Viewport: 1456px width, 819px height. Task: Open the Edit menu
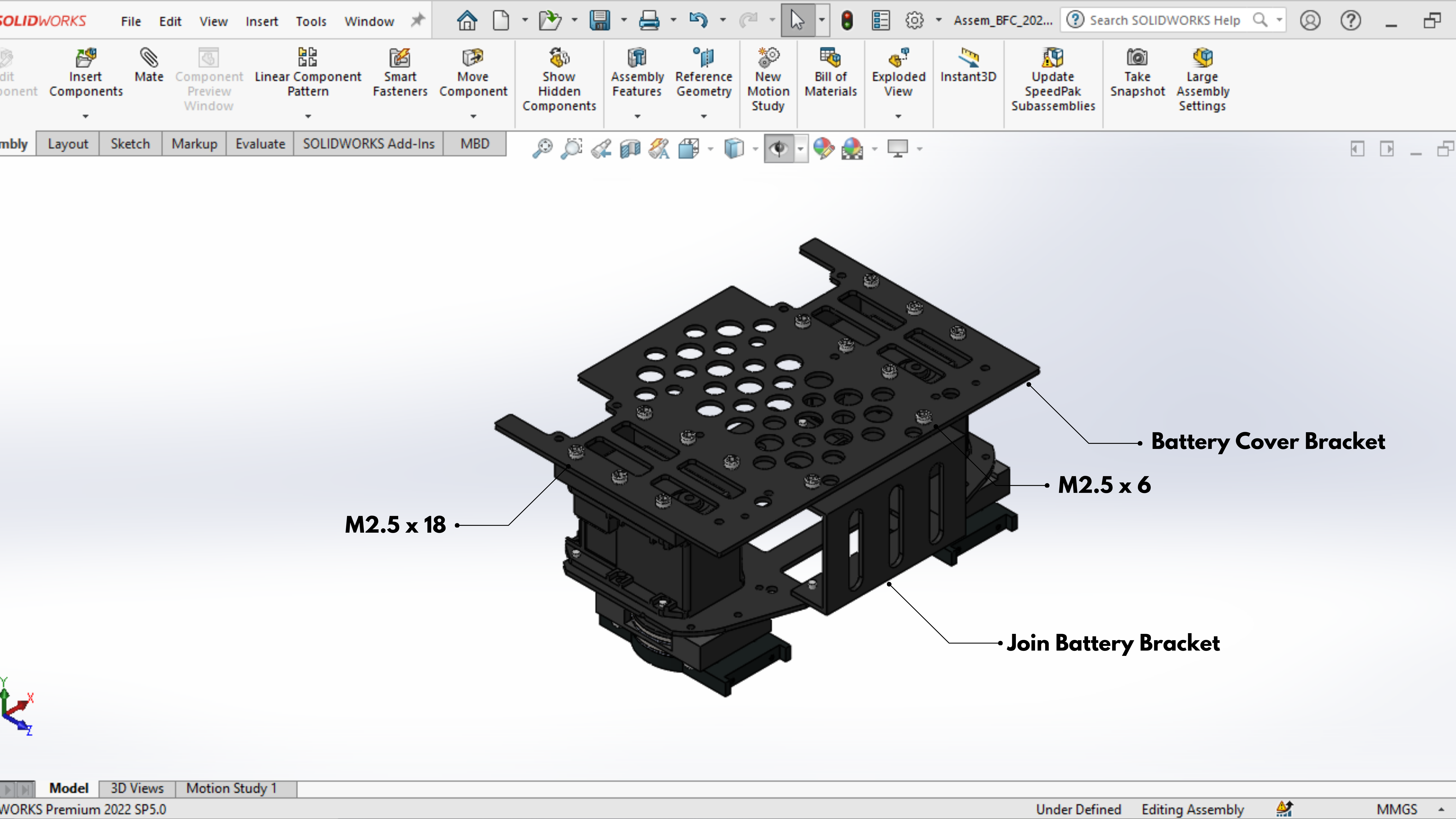170,22
